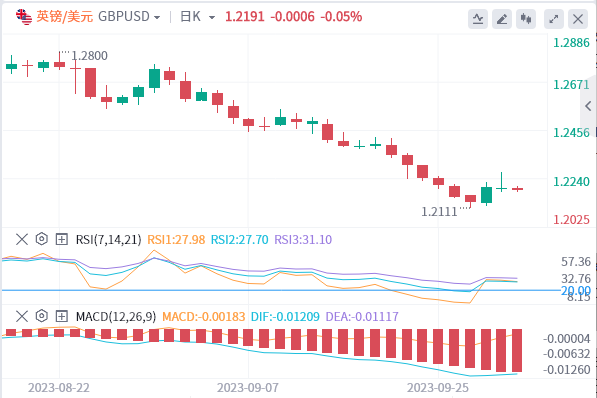Screen dimensions: 597x398
Task: Expand chart to fullscreen
Action: [554, 19]
